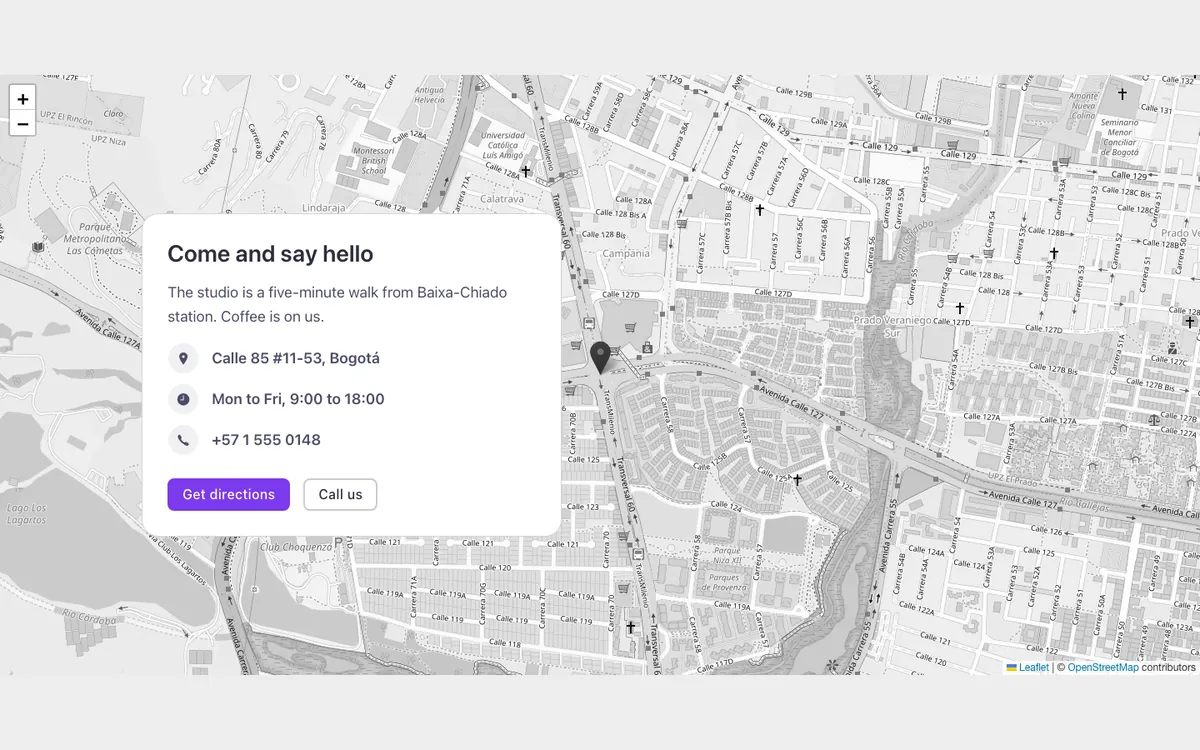Click the Prado Veraniego Sur map label
This screenshot has width=1200, height=750.
(892, 326)
